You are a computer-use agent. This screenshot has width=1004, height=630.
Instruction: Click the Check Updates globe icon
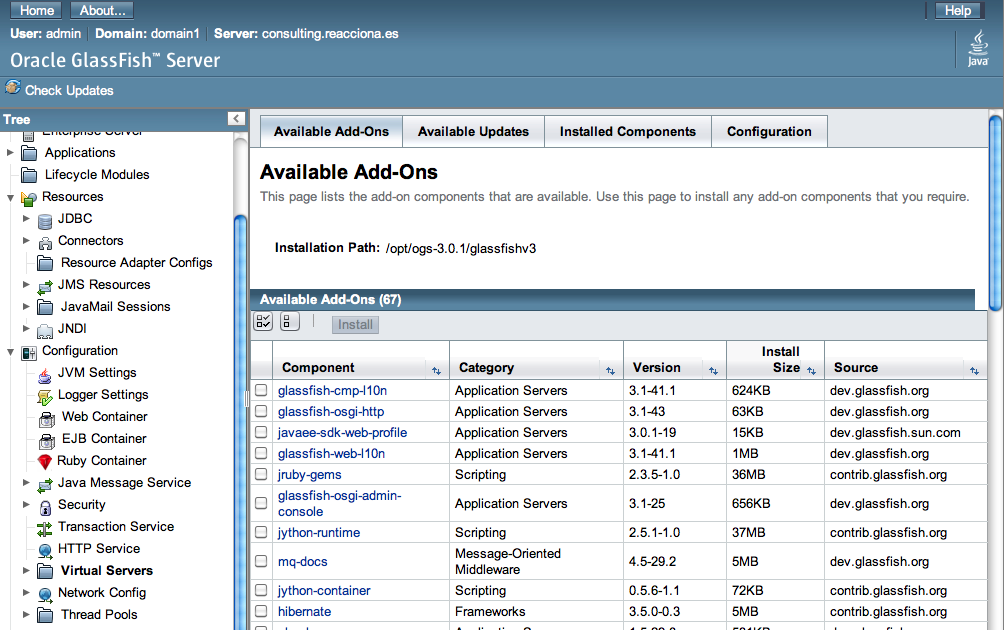pos(13,88)
